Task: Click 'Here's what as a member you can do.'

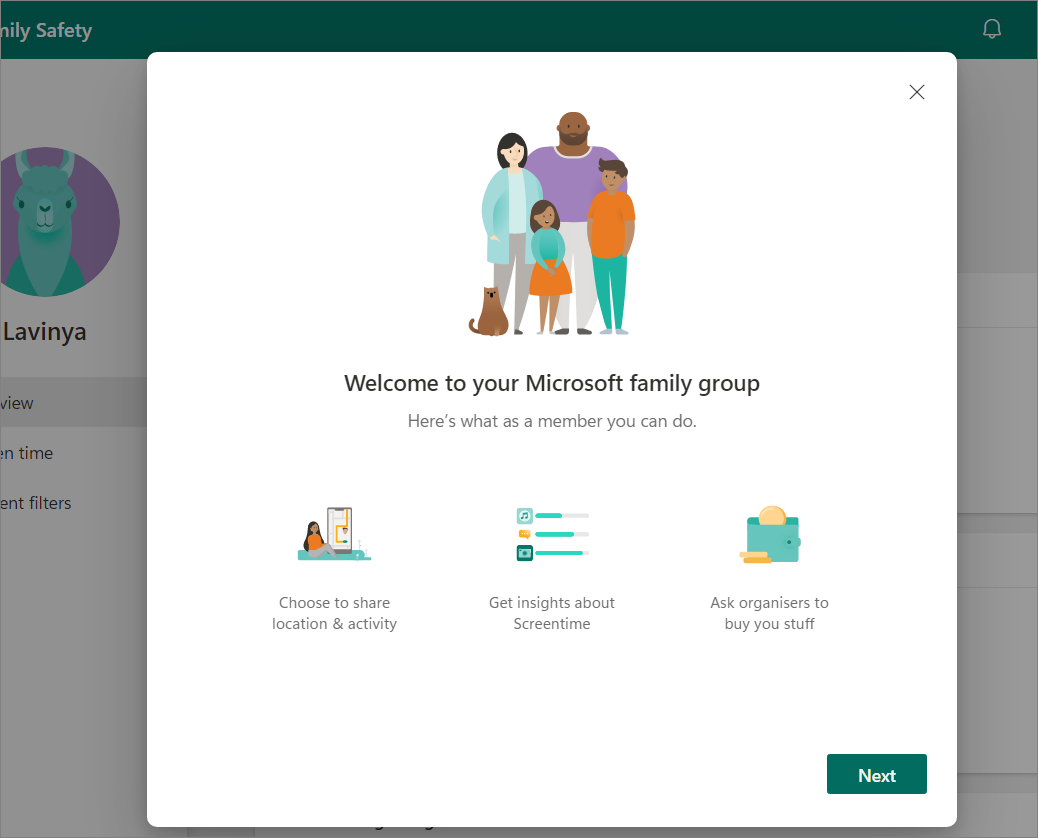Action: (x=552, y=421)
